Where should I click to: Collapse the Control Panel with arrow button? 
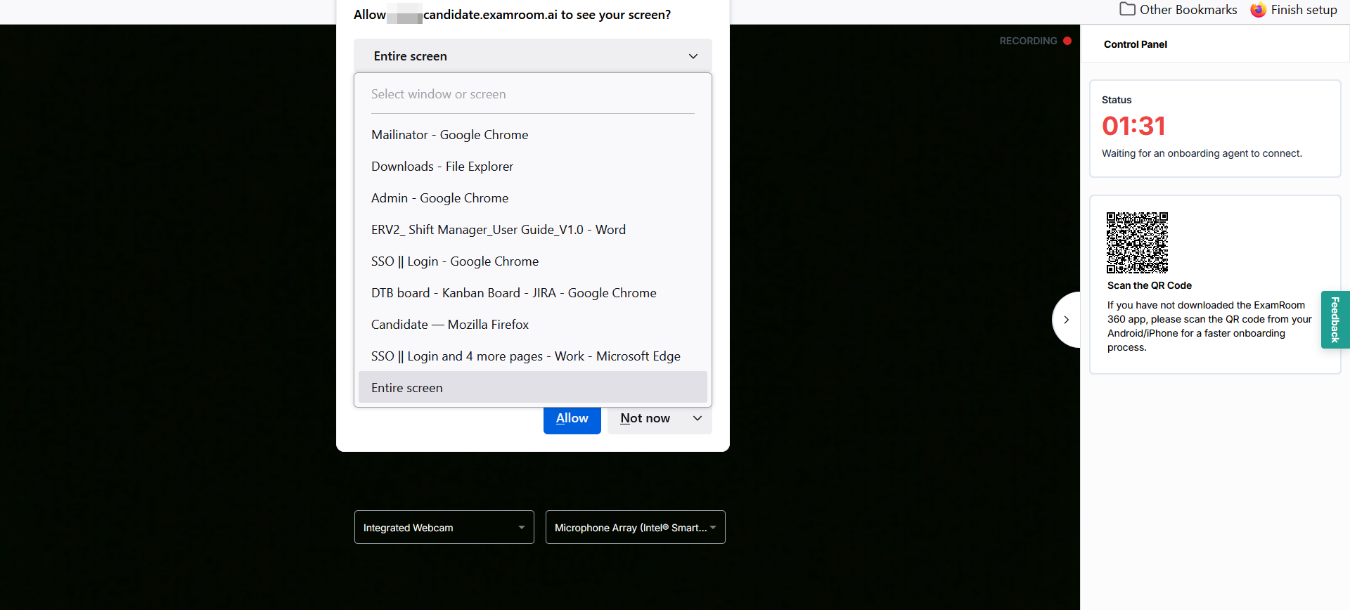[x=1066, y=320]
